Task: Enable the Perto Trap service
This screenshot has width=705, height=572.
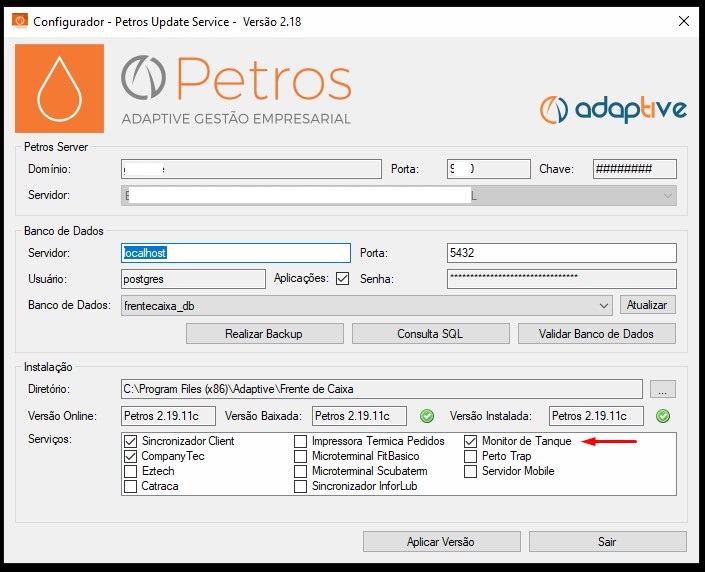Action: 470,456
